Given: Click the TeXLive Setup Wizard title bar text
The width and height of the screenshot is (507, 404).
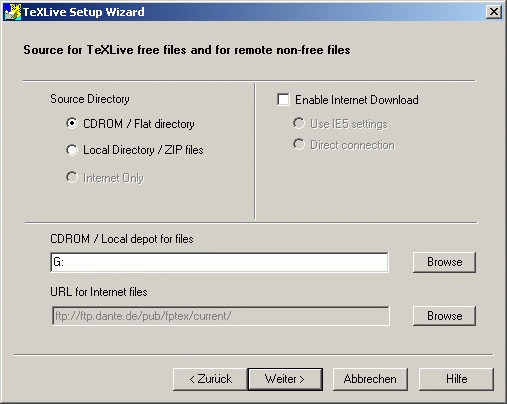Looking at the screenshot, I should pos(84,12).
